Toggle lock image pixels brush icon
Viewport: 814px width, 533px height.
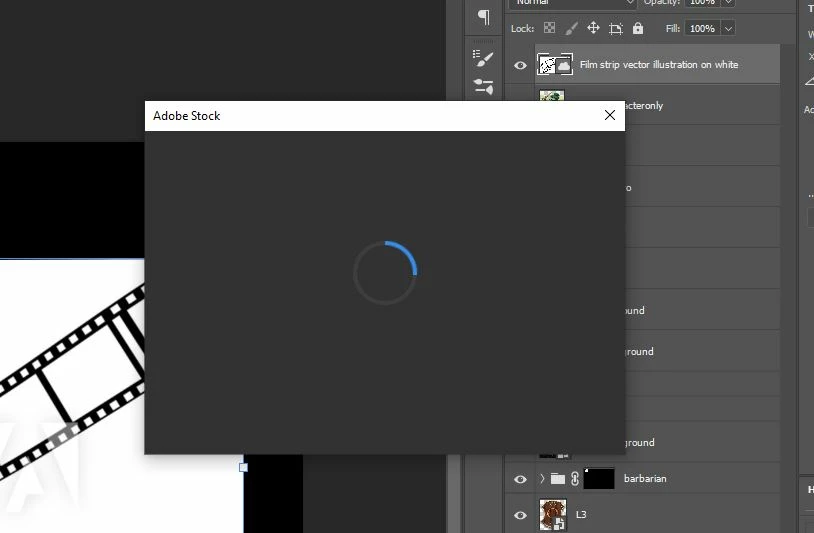click(x=571, y=28)
